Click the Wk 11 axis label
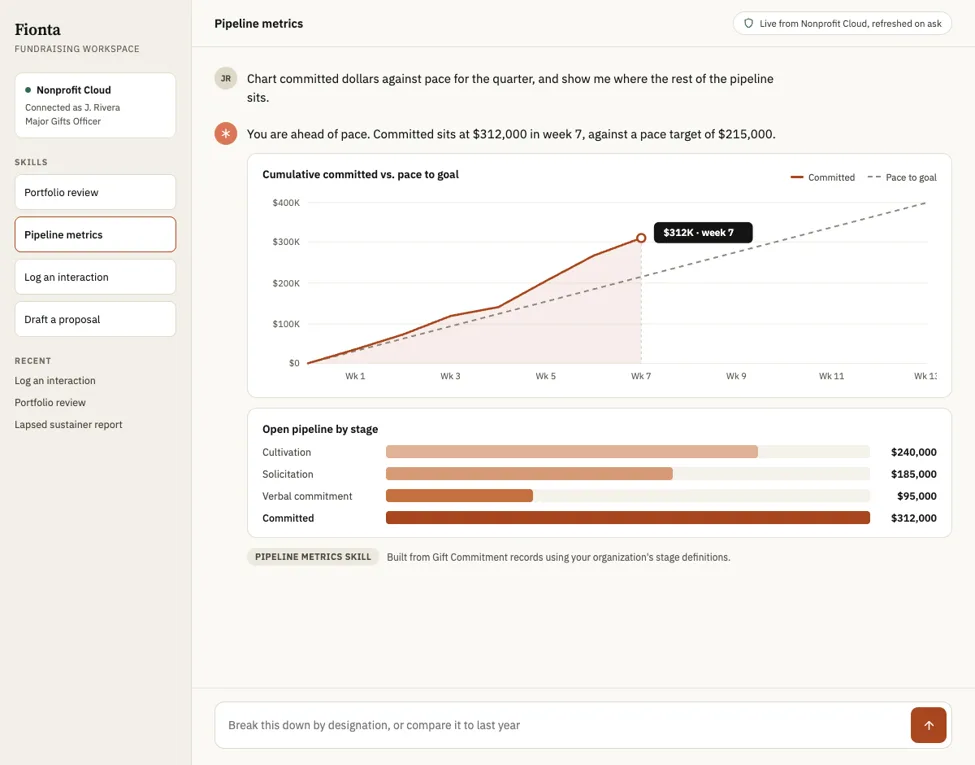Screen dimensions: 975x765 point(831,376)
